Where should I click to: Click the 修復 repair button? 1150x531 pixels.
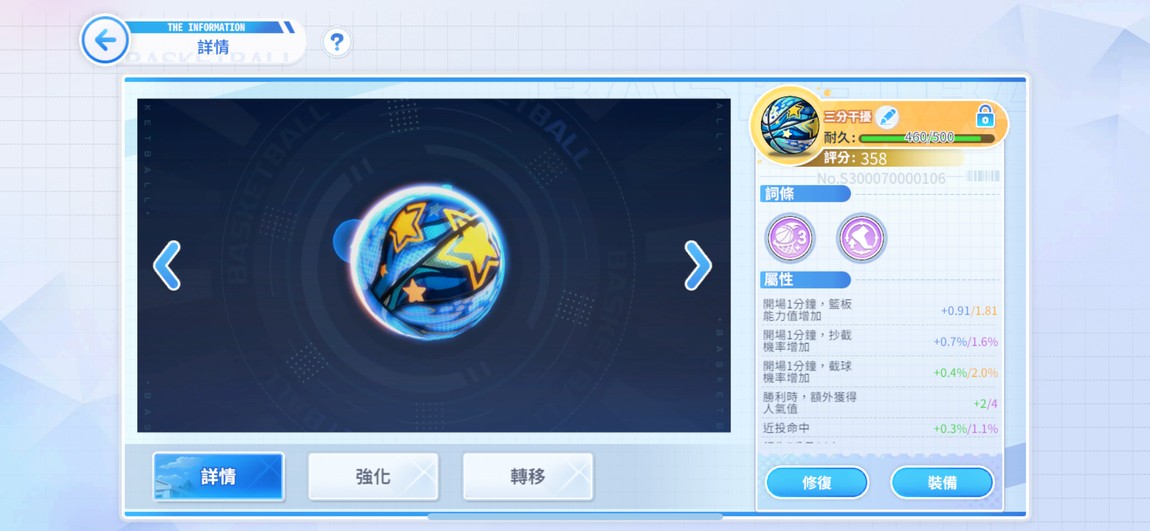click(x=817, y=483)
